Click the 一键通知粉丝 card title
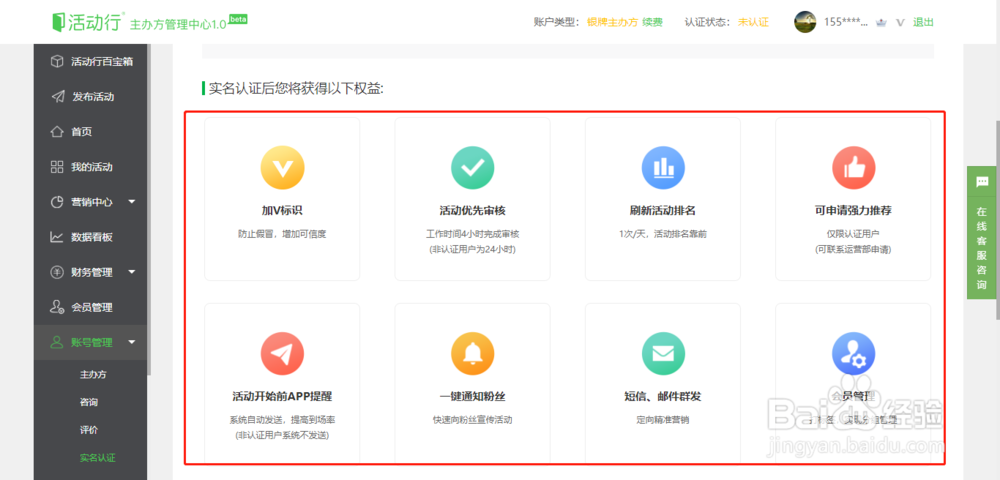 (473, 396)
